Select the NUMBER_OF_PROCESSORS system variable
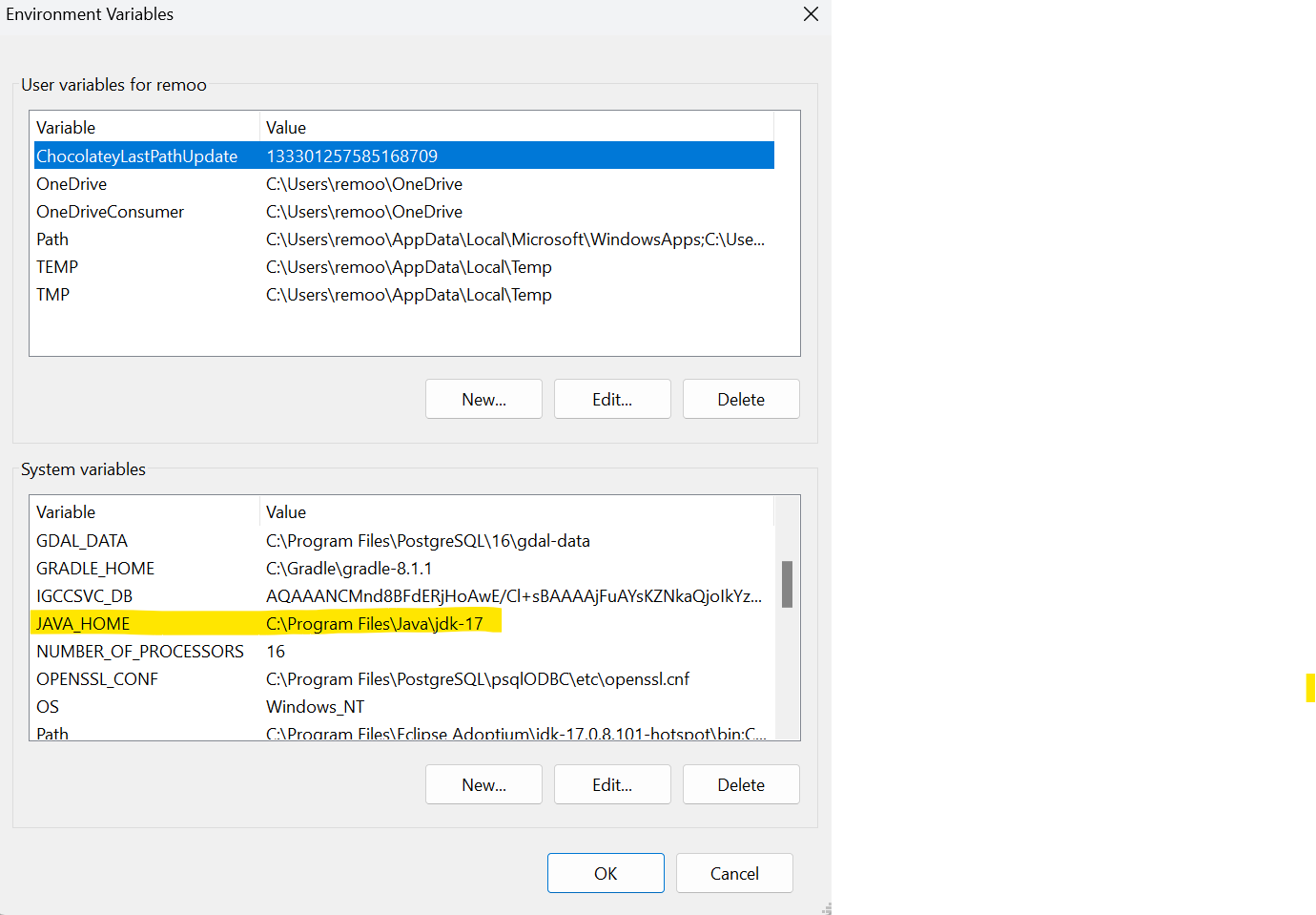 tap(403, 651)
